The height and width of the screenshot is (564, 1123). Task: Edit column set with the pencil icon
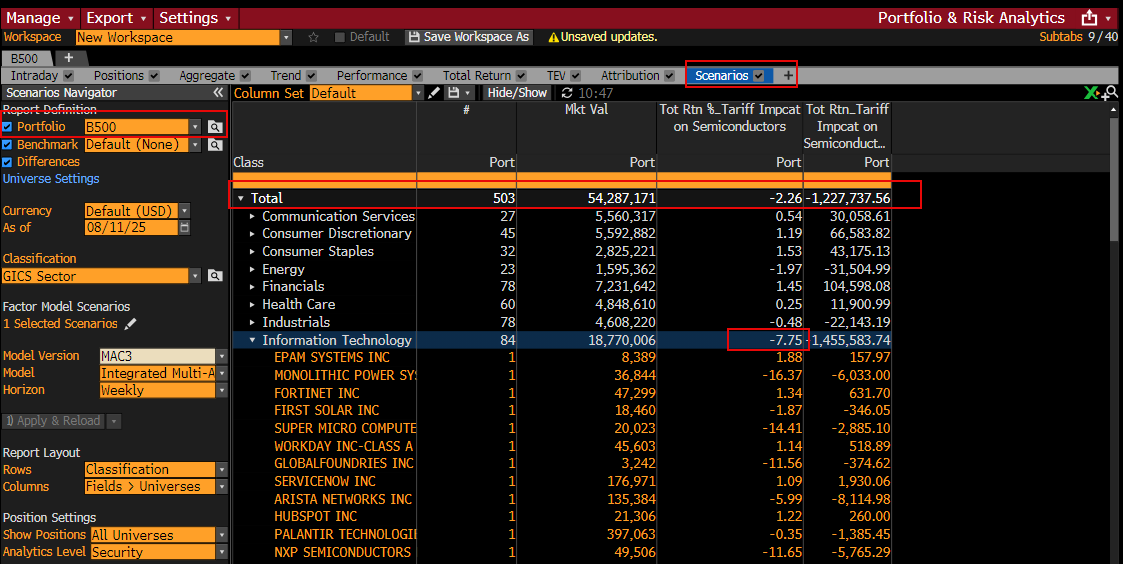coord(434,93)
